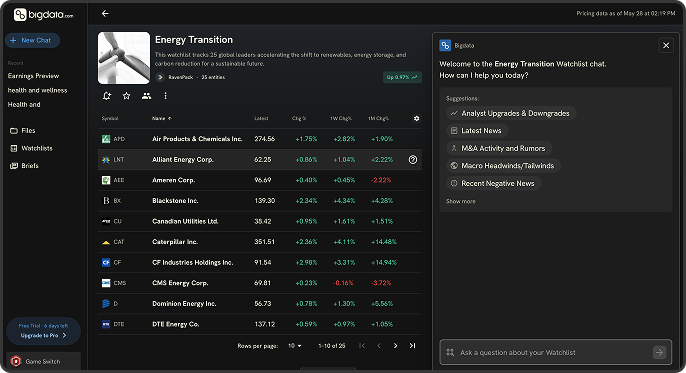686x373 pixels.
Task: Choose Analyst Upgrades & Downgrades suggestion
Action: (x=511, y=113)
